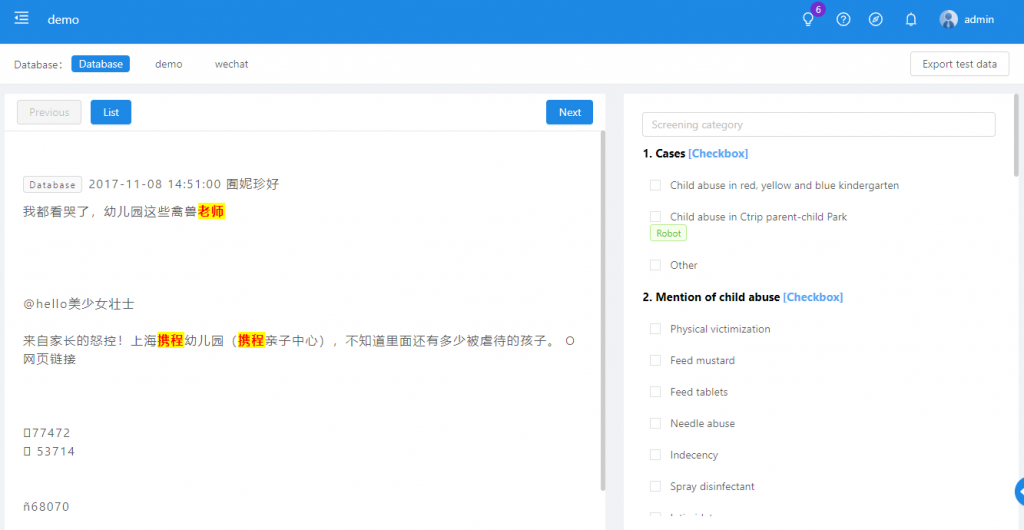Open the admin account dropdown
1024x530 pixels.
pos(979,20)
